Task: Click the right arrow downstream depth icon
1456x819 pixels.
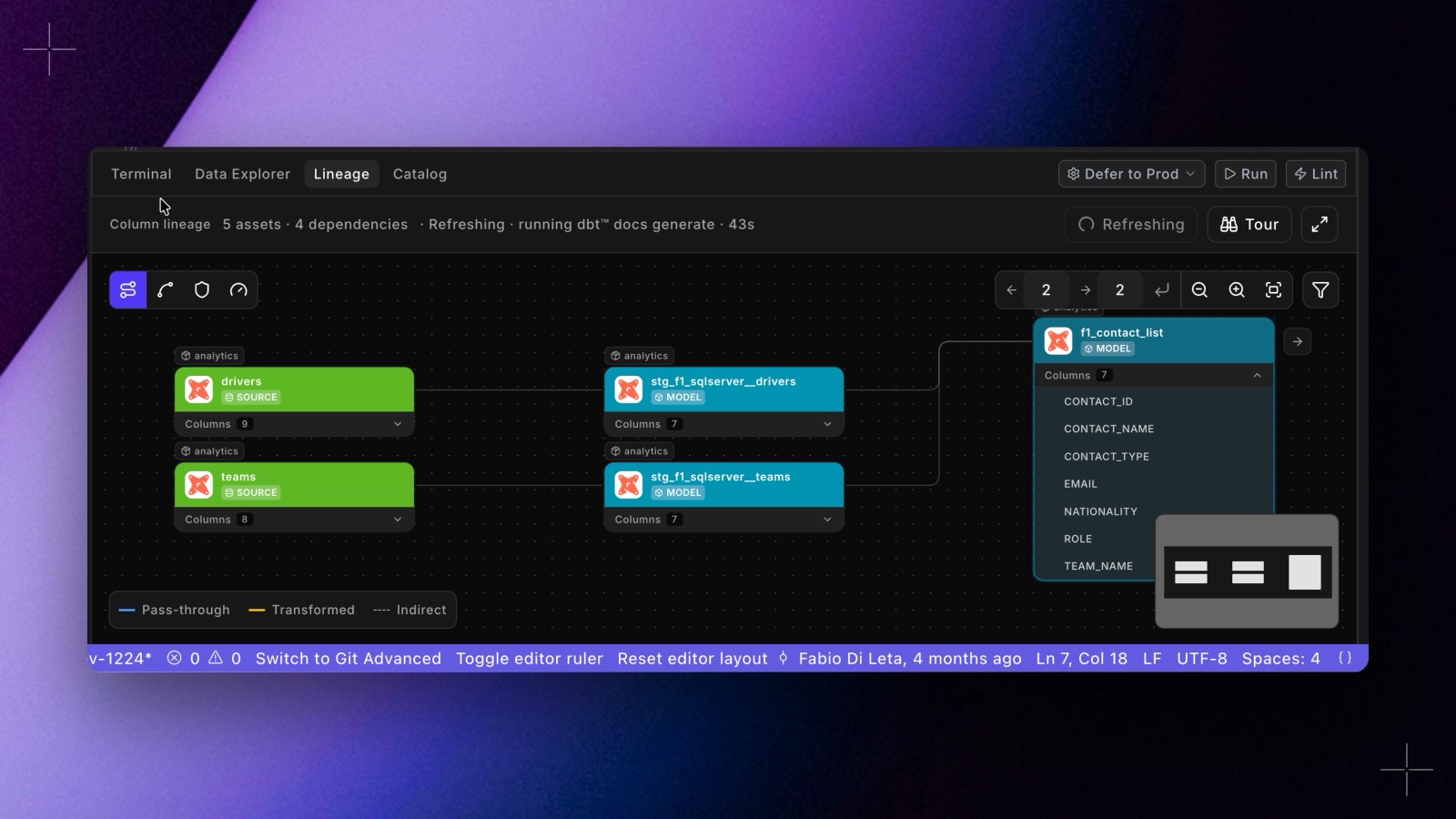Action: point(1085,290)
